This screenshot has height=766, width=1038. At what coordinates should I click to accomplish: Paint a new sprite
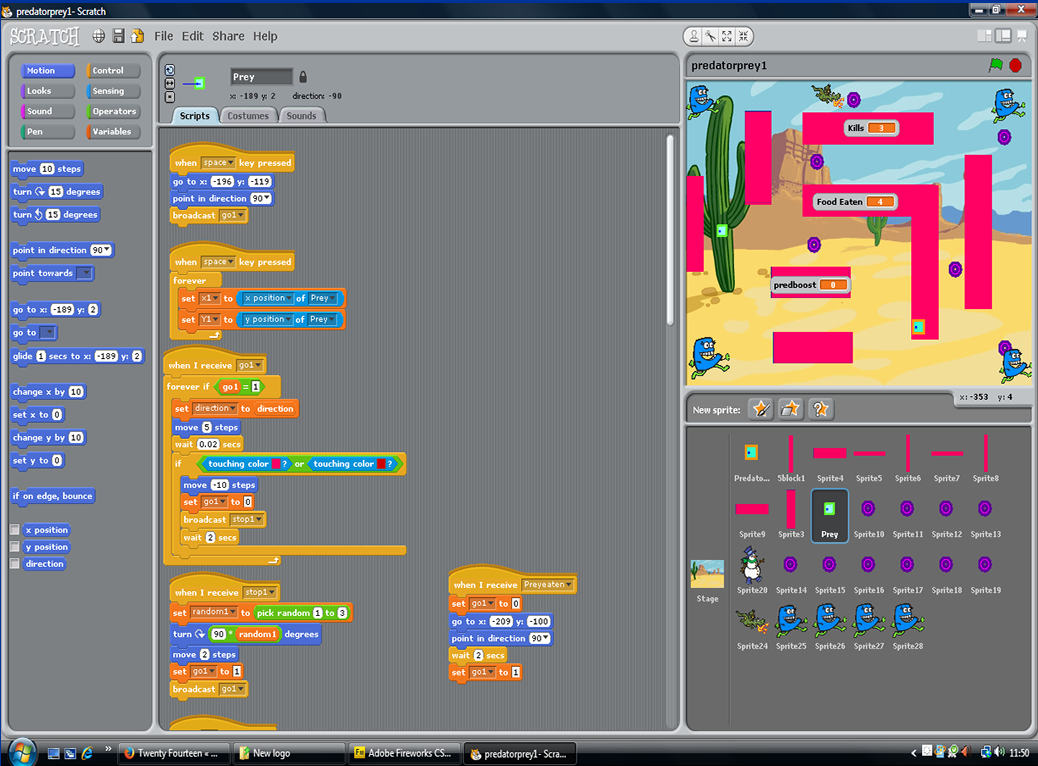tap(761, 409)
